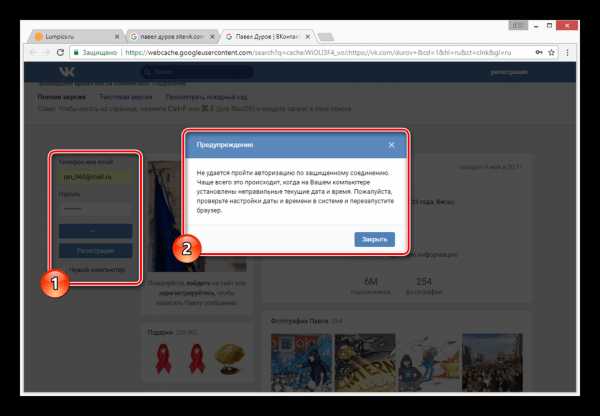The height and width of the screenshot is (416, 600).
Task: Open the third cartoon photo thumbnail
Action: [x=429, y=362]
